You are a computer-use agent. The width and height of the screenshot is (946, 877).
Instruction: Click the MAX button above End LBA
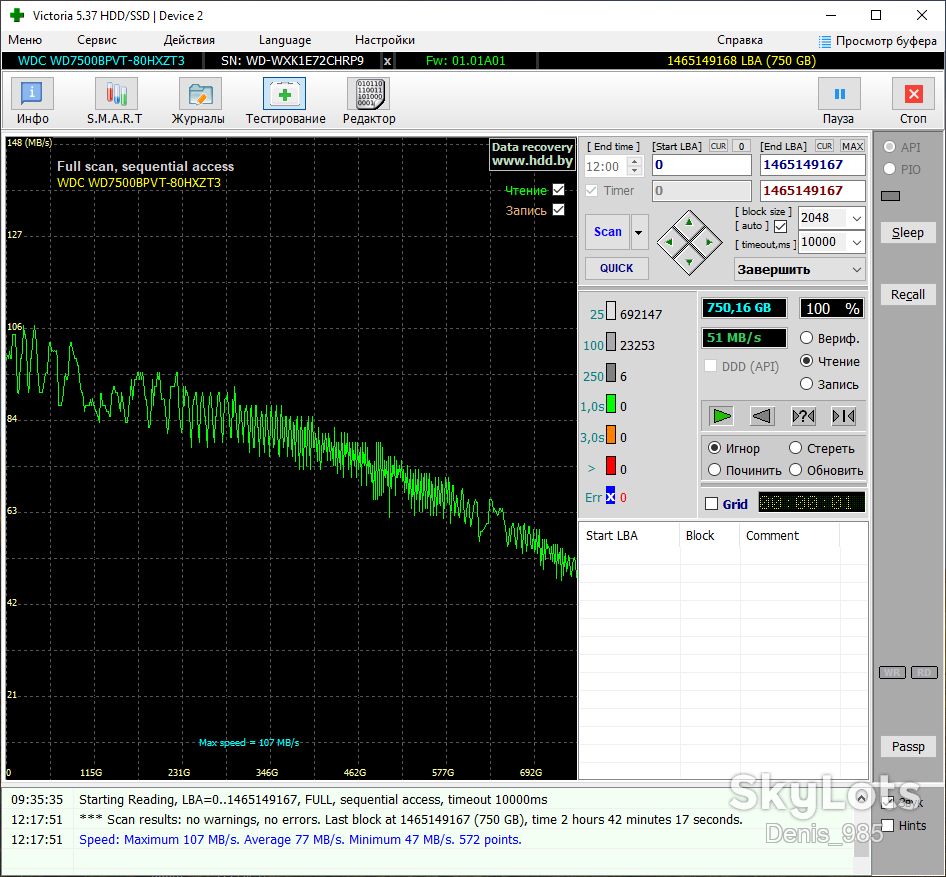coord(852,146)
